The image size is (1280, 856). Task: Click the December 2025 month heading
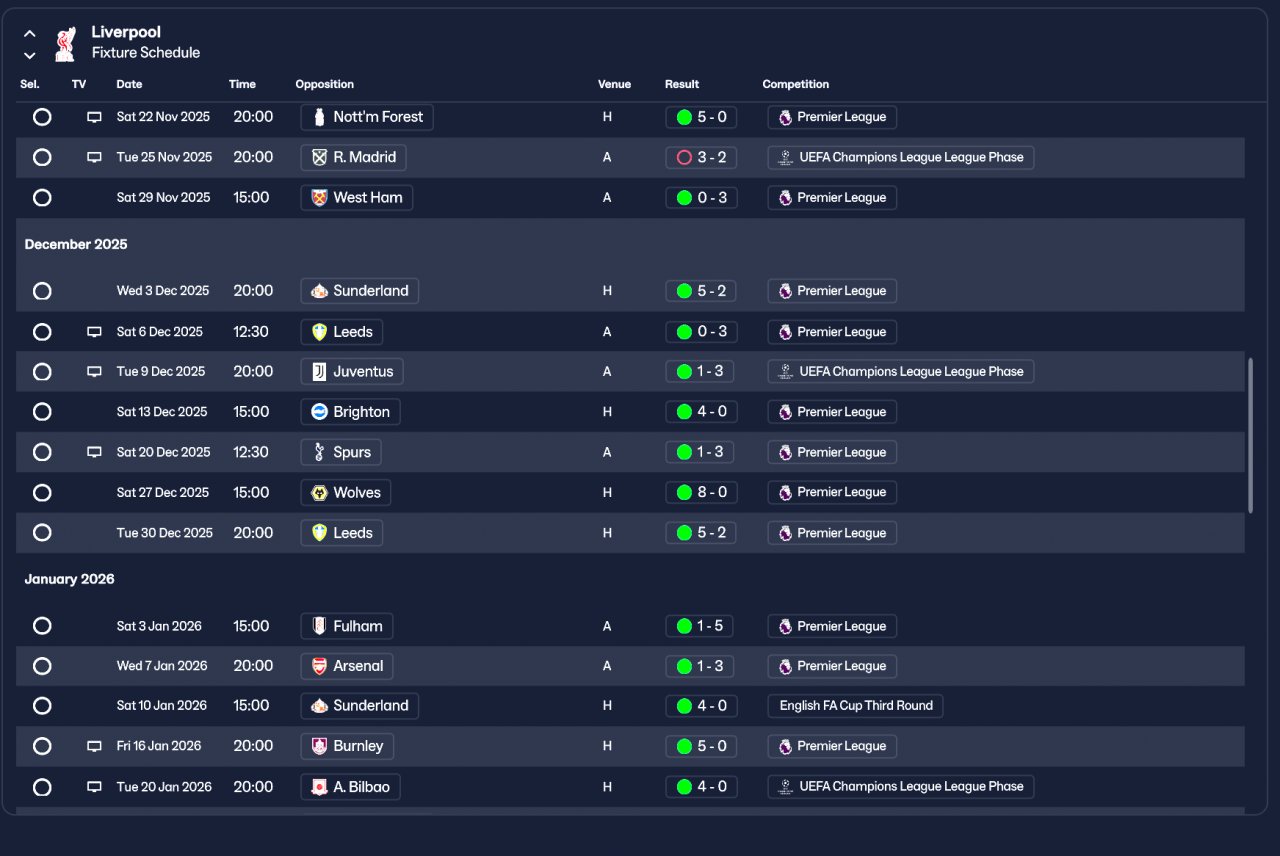[x=76, y=245]
